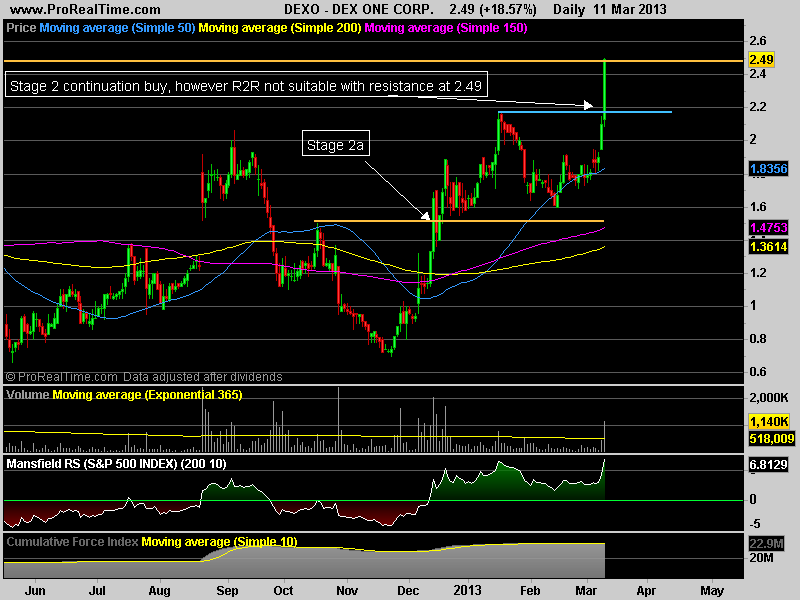Click the 1,140K volume value tag
This screenshot has height=600, width=800.
pos(769,422)
